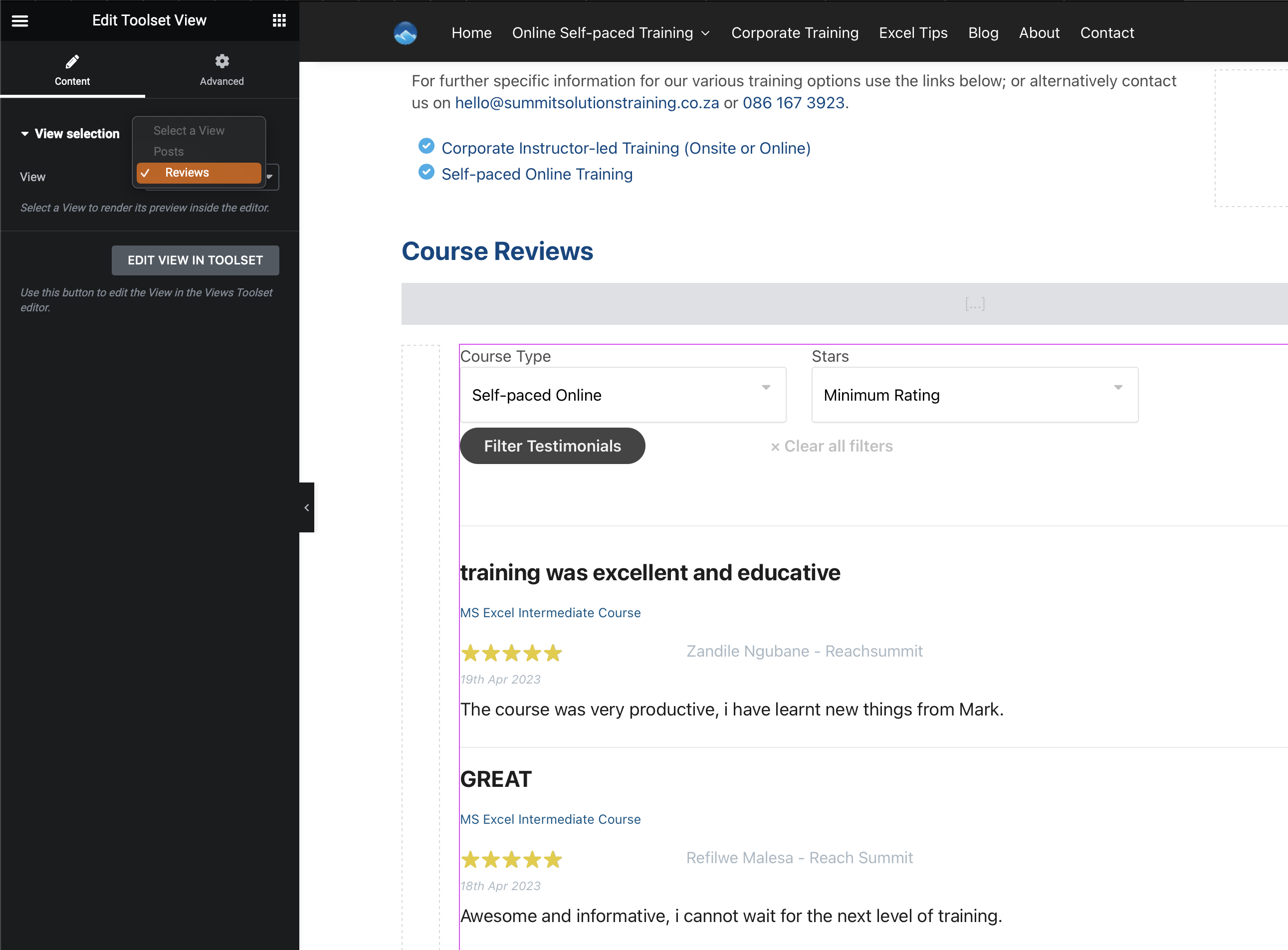This screenshot has width=1288, height=950.
Task: Open the Course Type dropdown
Action: pos(623,395)
